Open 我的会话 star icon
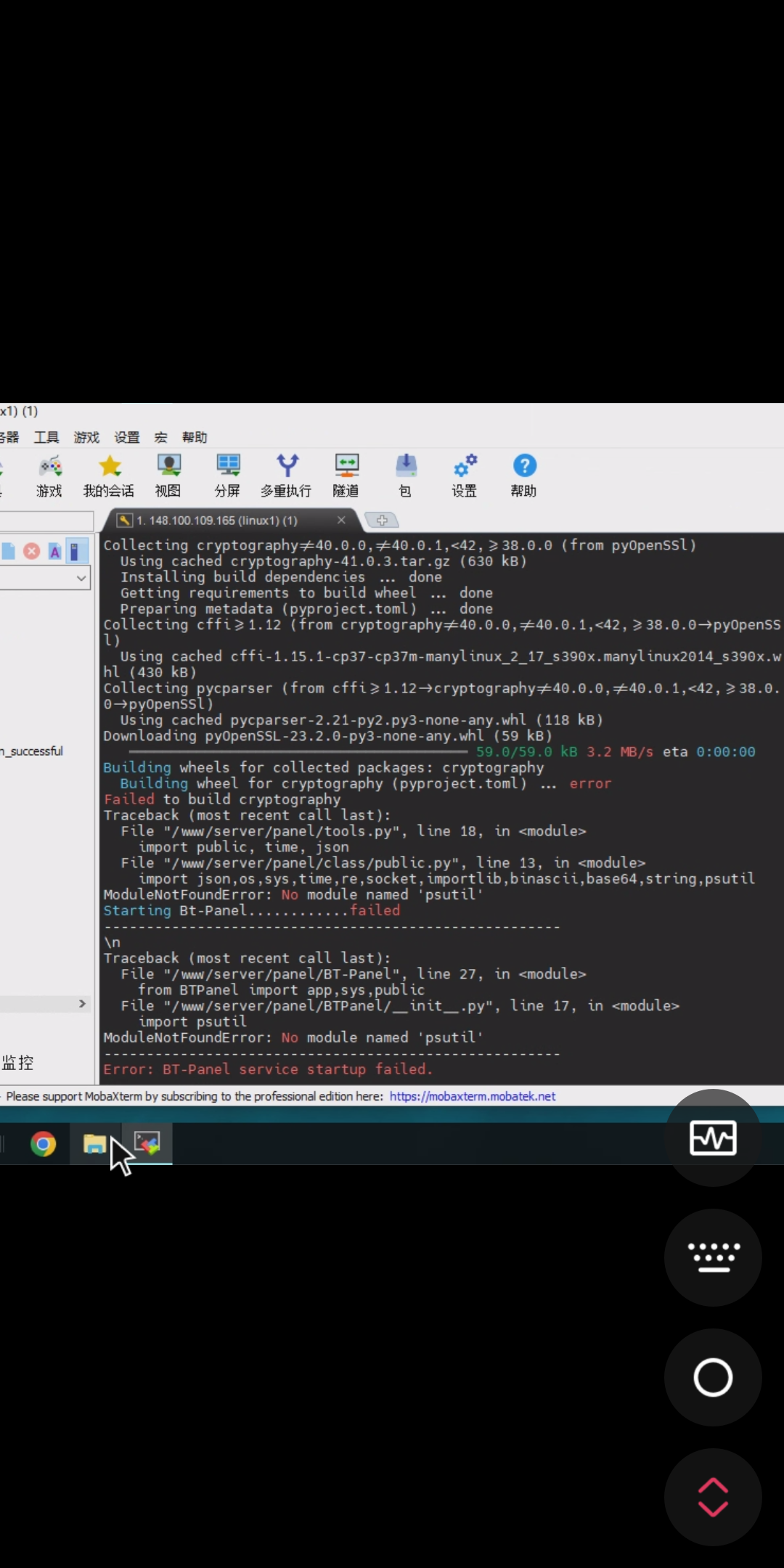 pos(109,475)
